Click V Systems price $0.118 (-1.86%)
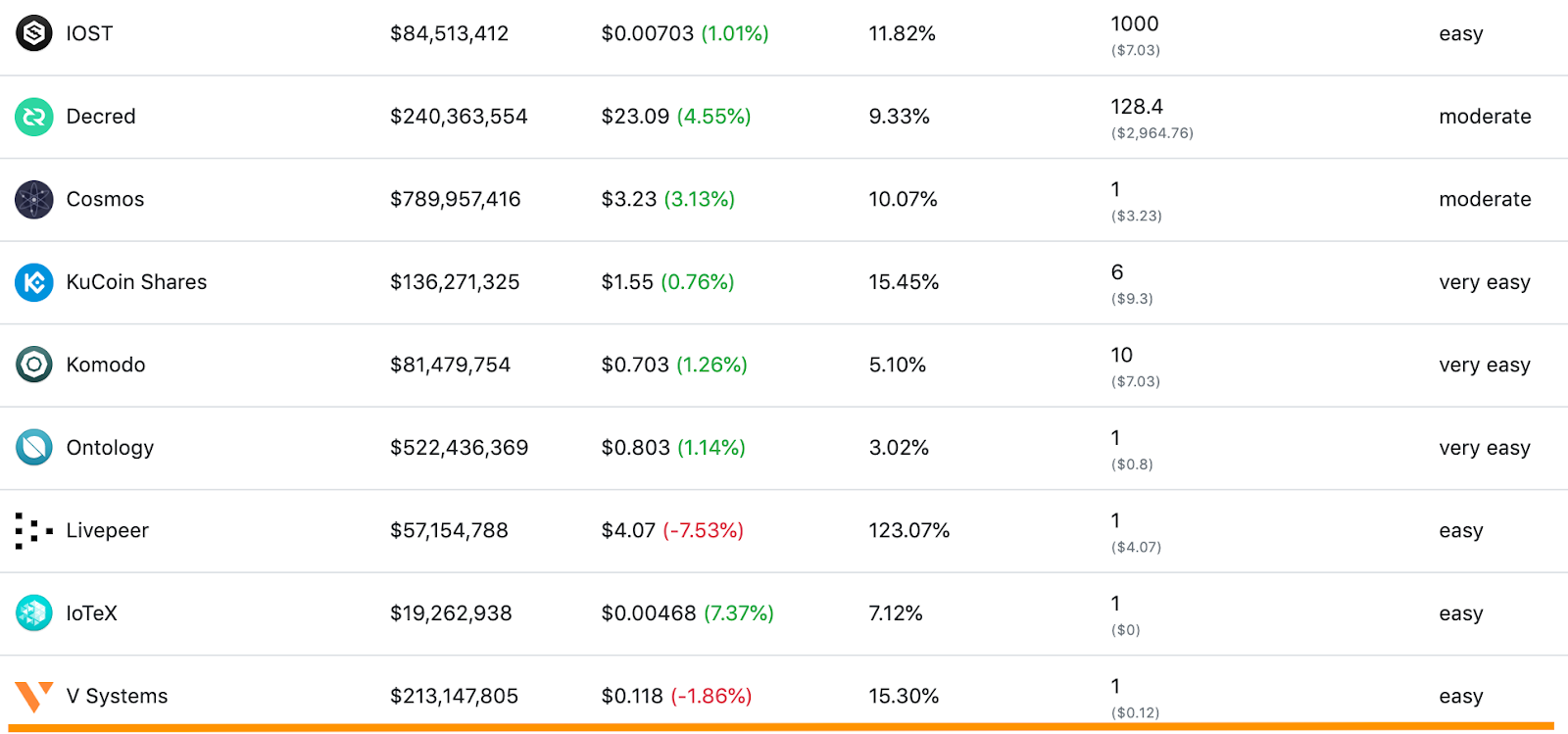 click(676, 696)
